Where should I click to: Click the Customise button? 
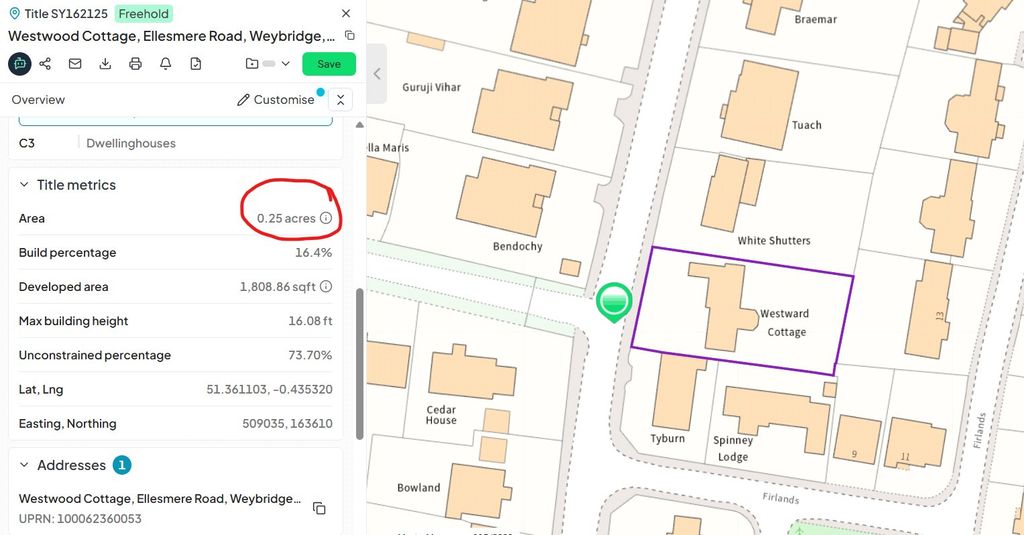[x=276, y=100]
